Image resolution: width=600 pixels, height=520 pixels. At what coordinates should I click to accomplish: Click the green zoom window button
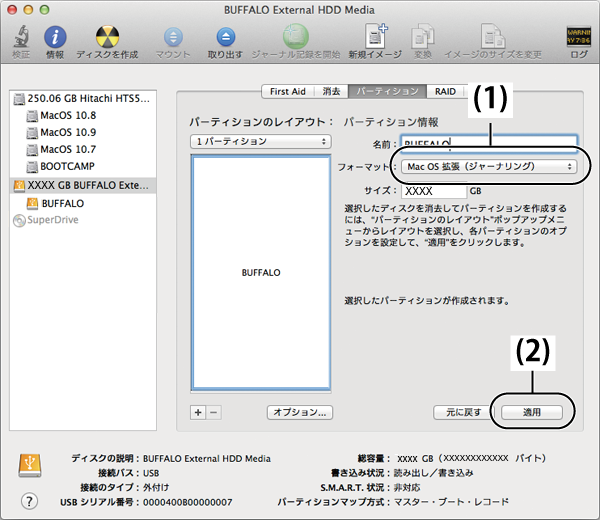(x=44, y=10)
